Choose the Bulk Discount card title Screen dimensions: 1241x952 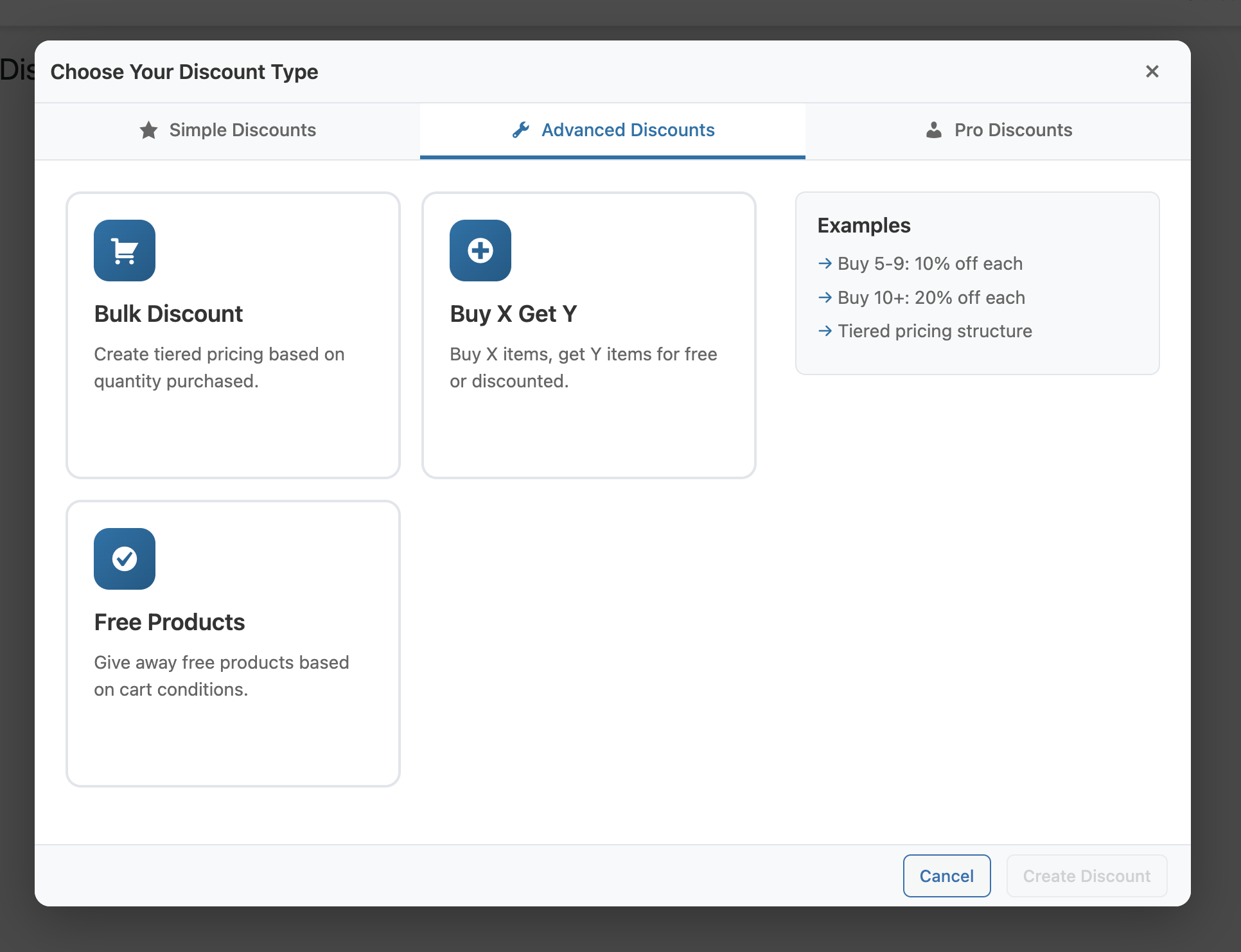click(x=168, y=314)
